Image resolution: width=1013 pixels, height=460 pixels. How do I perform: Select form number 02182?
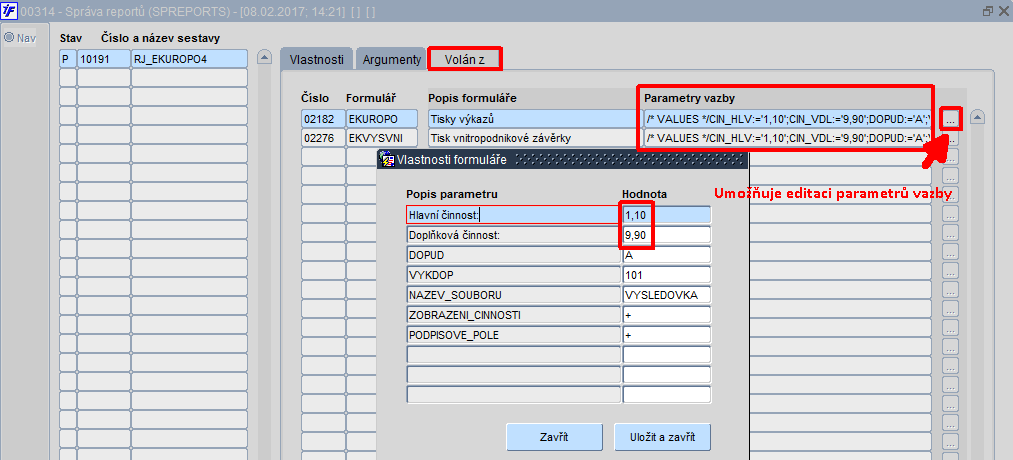coord(322,119)
